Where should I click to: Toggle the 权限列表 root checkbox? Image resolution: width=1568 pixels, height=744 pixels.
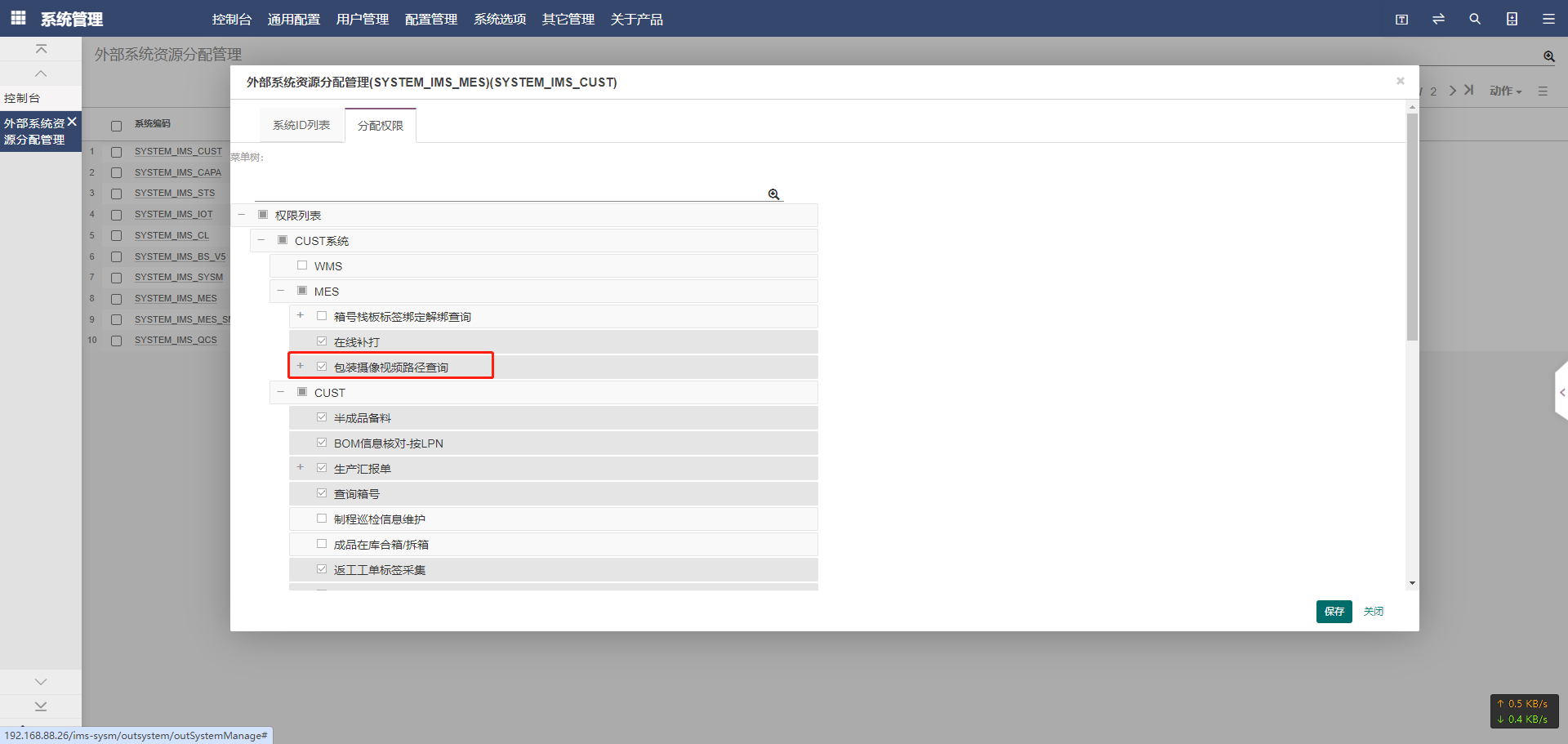(x=263, y=215)
